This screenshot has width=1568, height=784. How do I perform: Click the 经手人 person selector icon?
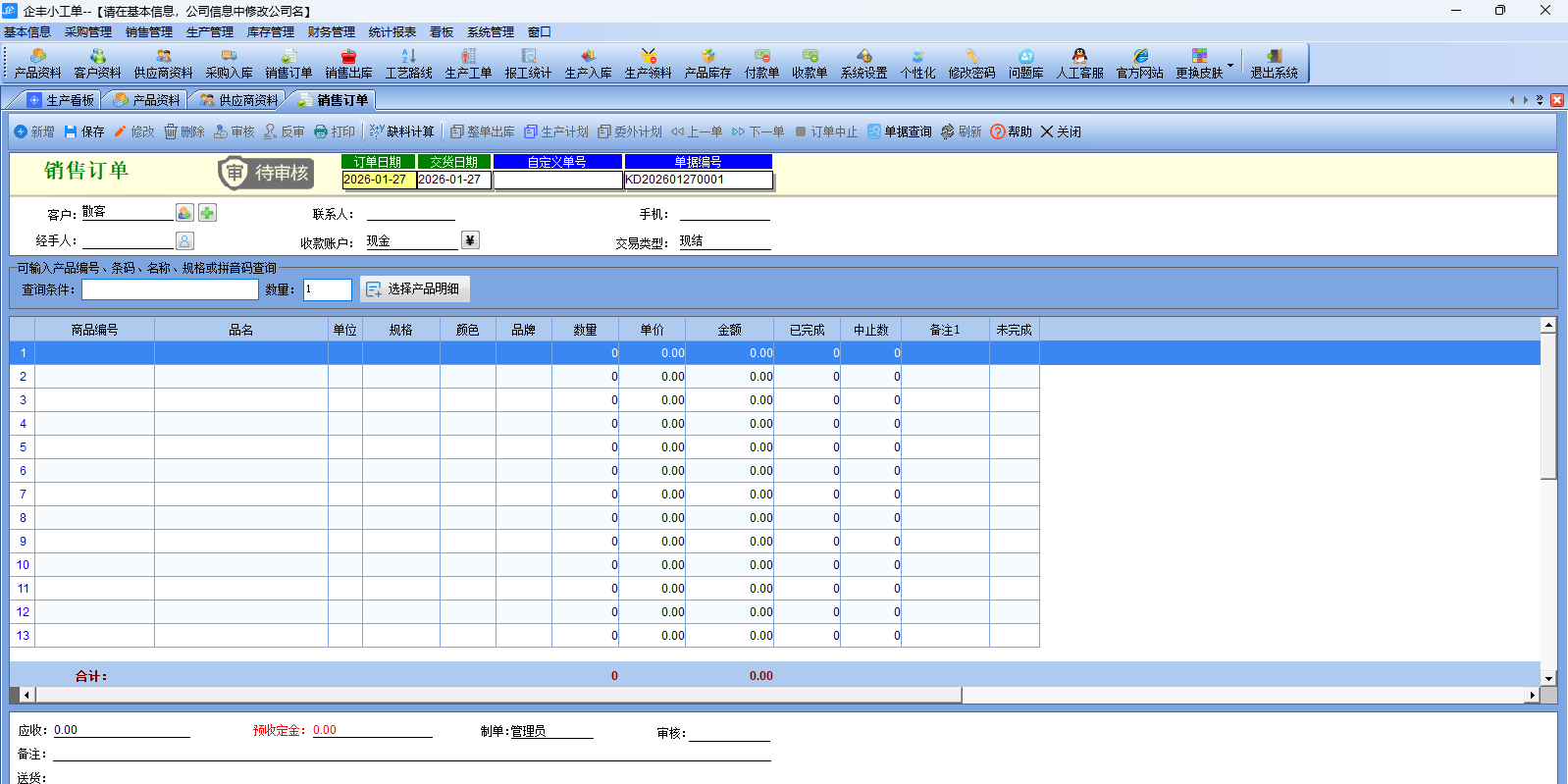pos(184,240)
